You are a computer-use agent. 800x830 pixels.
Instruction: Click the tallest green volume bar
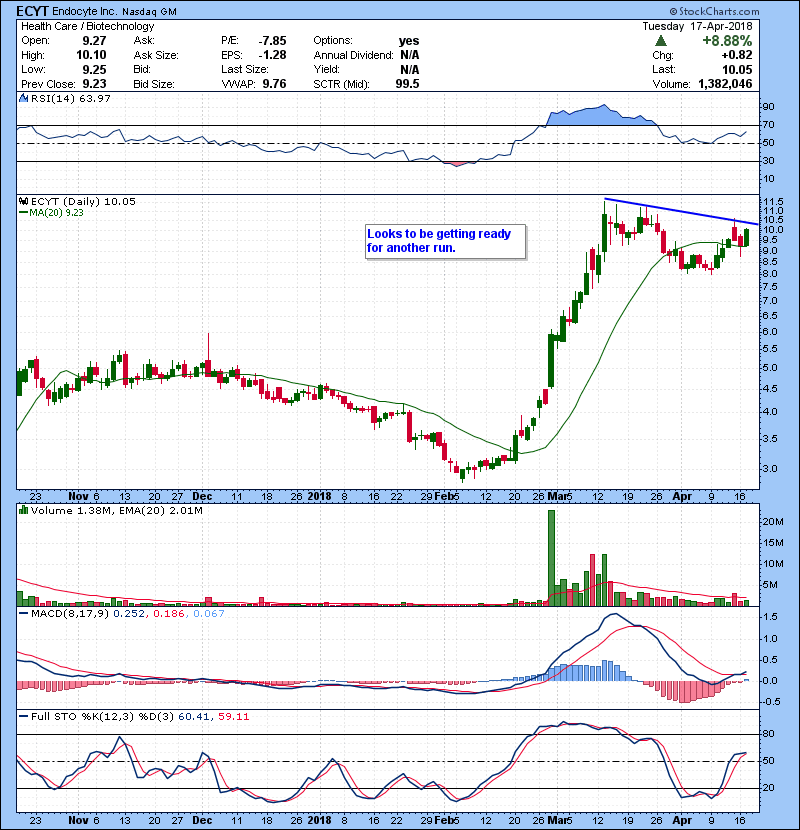coord(551,558)
